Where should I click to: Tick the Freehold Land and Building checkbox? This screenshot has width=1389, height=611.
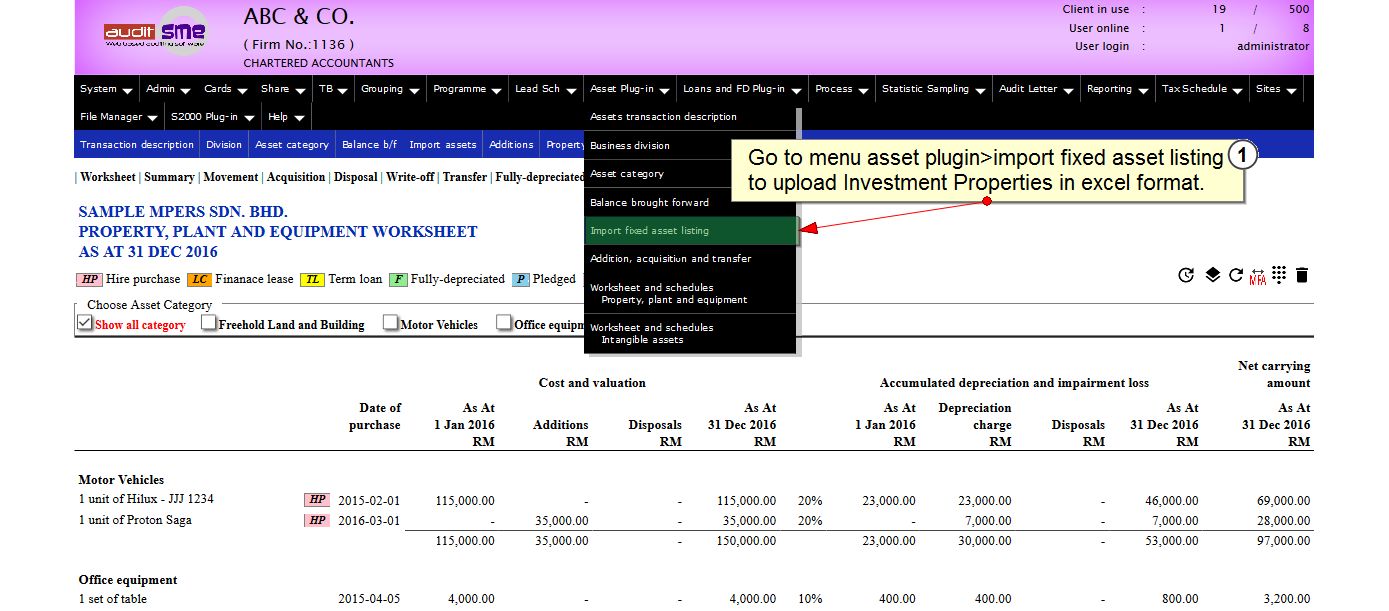click(209, 323)
